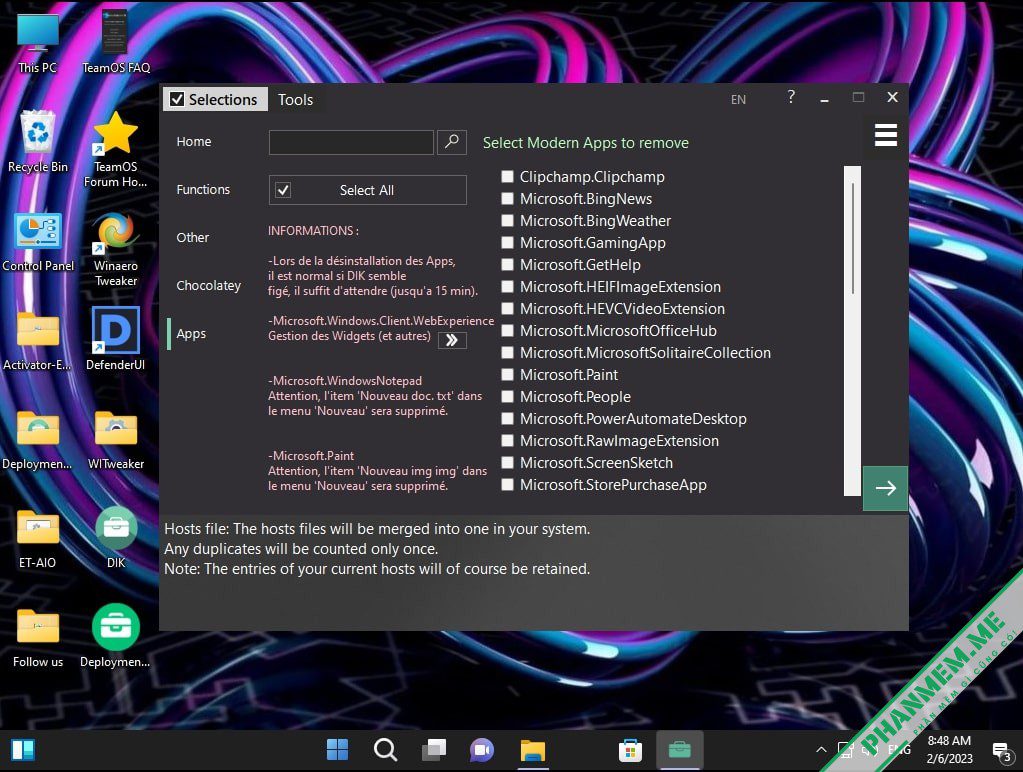1023x772 pixels.
Task: Check Microsoft.Paint checkbox
Action: pyautogui.click(x=507, y=375)
